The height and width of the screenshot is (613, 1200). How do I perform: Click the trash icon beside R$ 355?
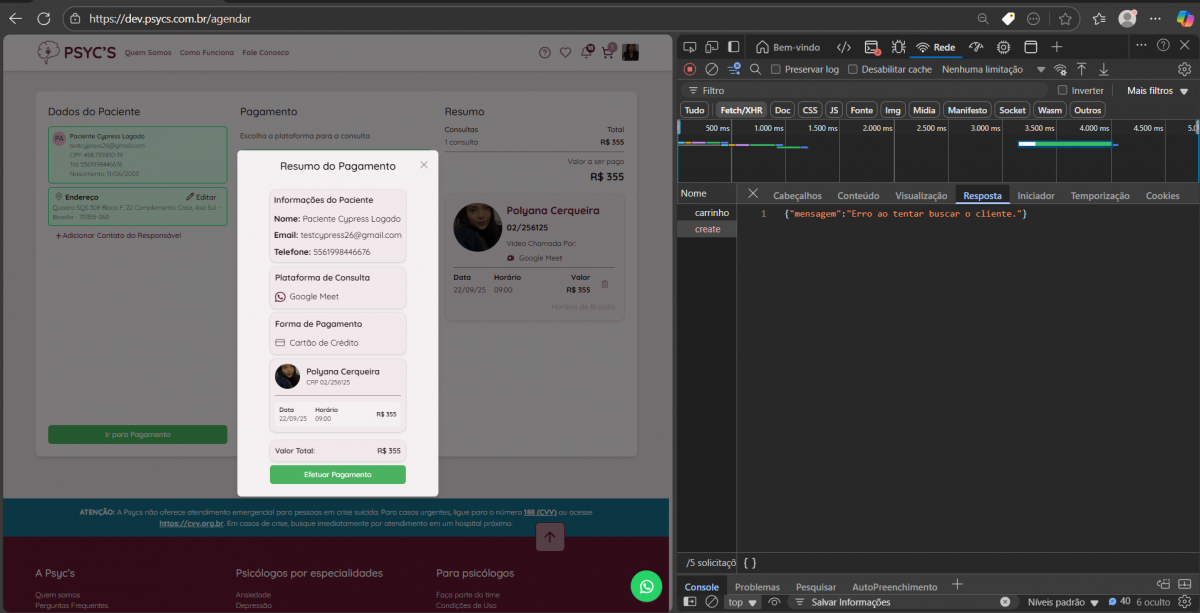pos(604,285)
